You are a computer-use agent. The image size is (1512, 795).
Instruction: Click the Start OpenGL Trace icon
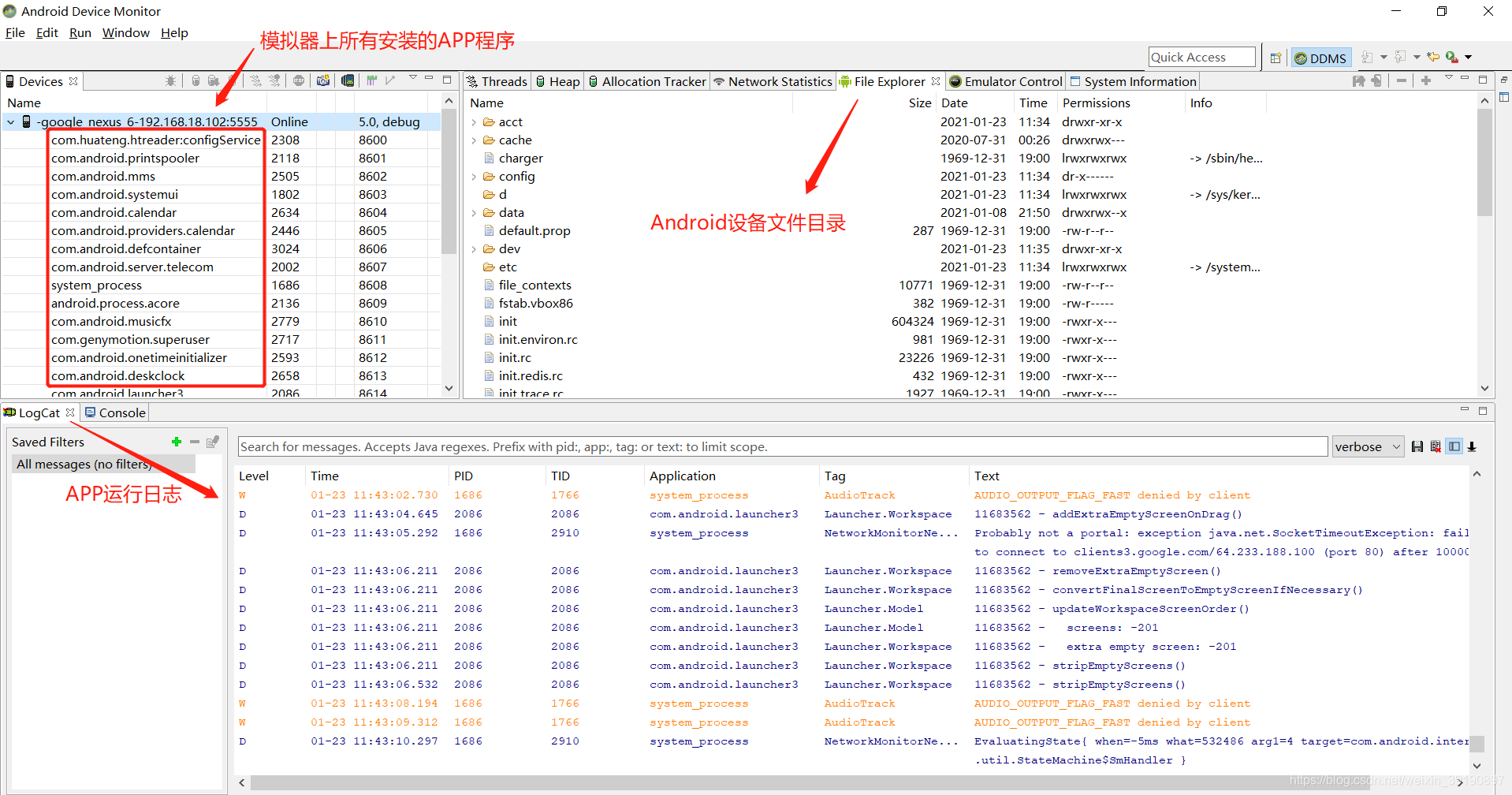pos(390,80)
